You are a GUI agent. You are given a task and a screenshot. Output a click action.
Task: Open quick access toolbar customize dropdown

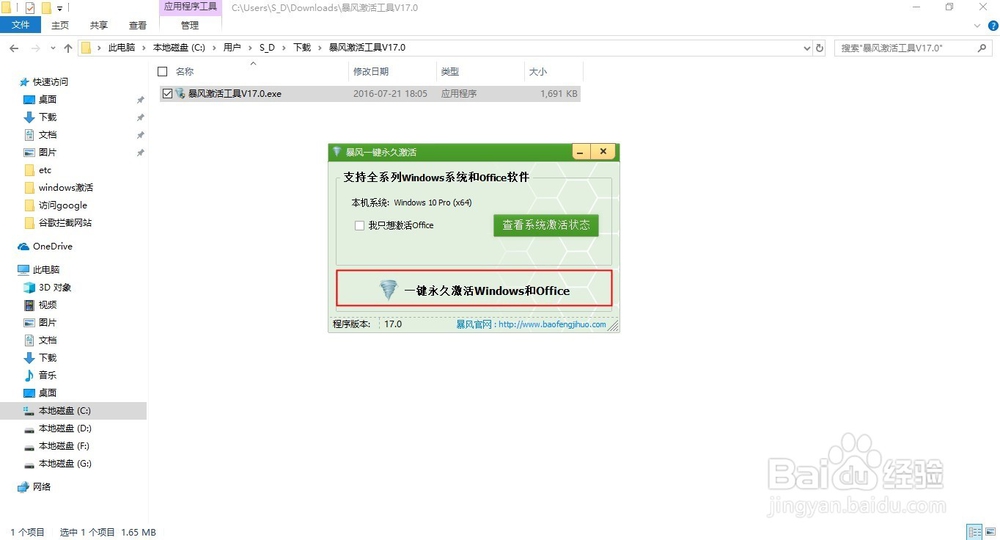(59, 8)
